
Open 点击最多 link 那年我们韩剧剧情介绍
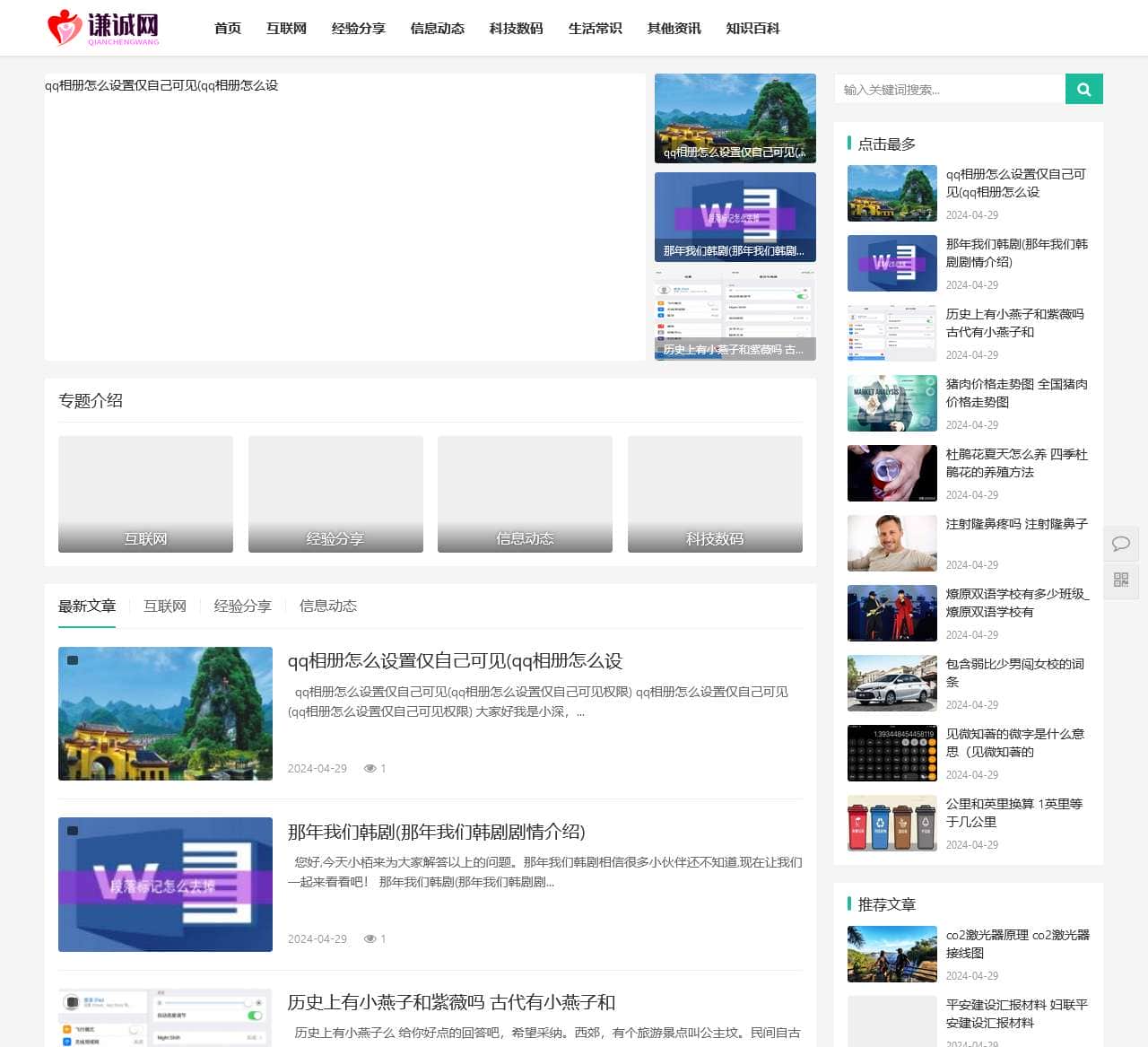pos(1017,253)
